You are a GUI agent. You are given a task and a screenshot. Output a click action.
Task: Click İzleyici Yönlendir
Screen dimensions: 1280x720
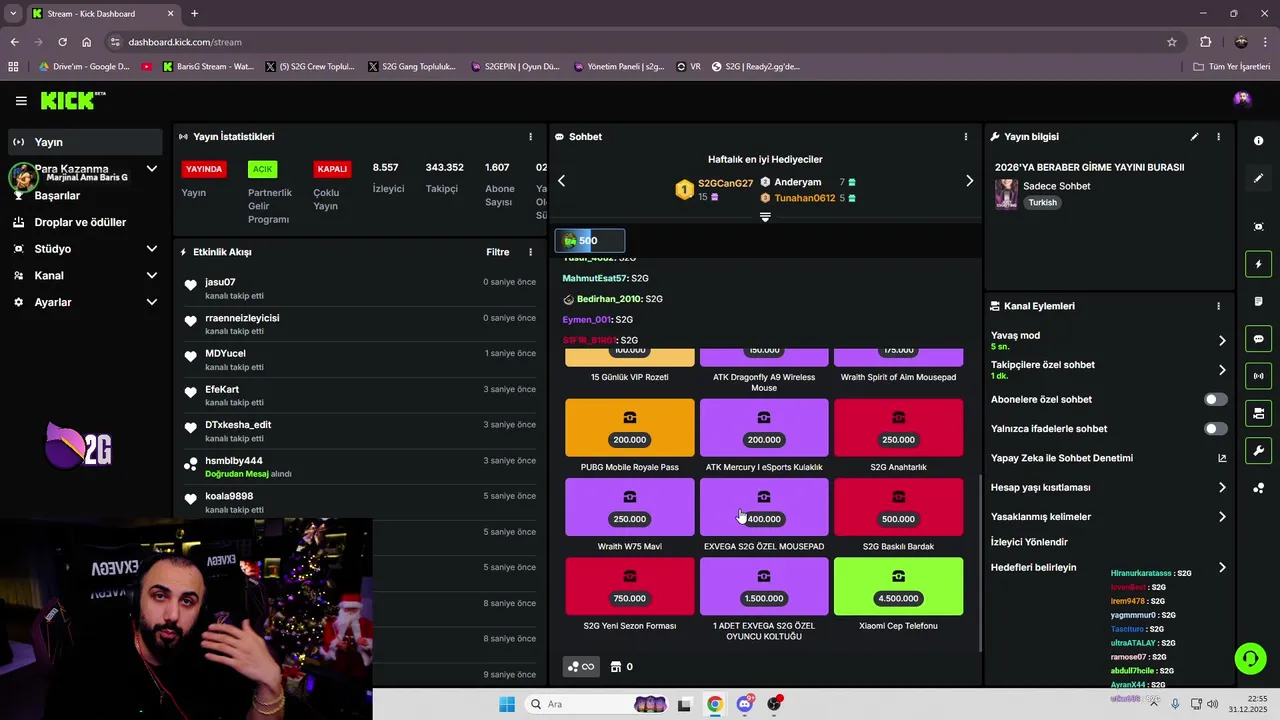pos(1029,542)
